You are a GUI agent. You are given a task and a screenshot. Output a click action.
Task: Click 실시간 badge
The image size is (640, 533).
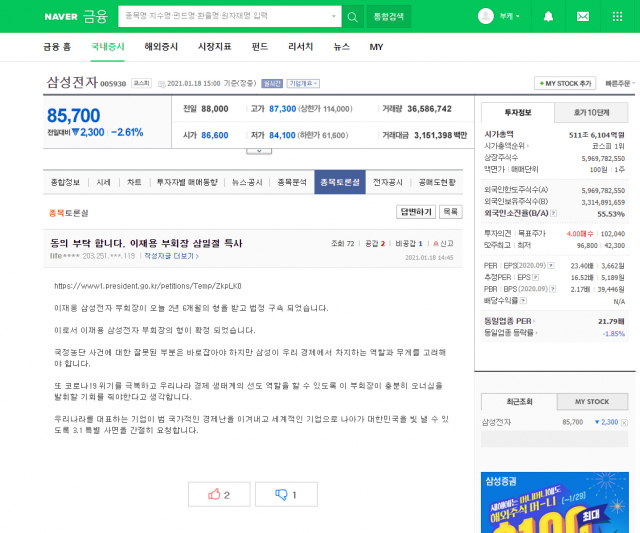point(272,84)
